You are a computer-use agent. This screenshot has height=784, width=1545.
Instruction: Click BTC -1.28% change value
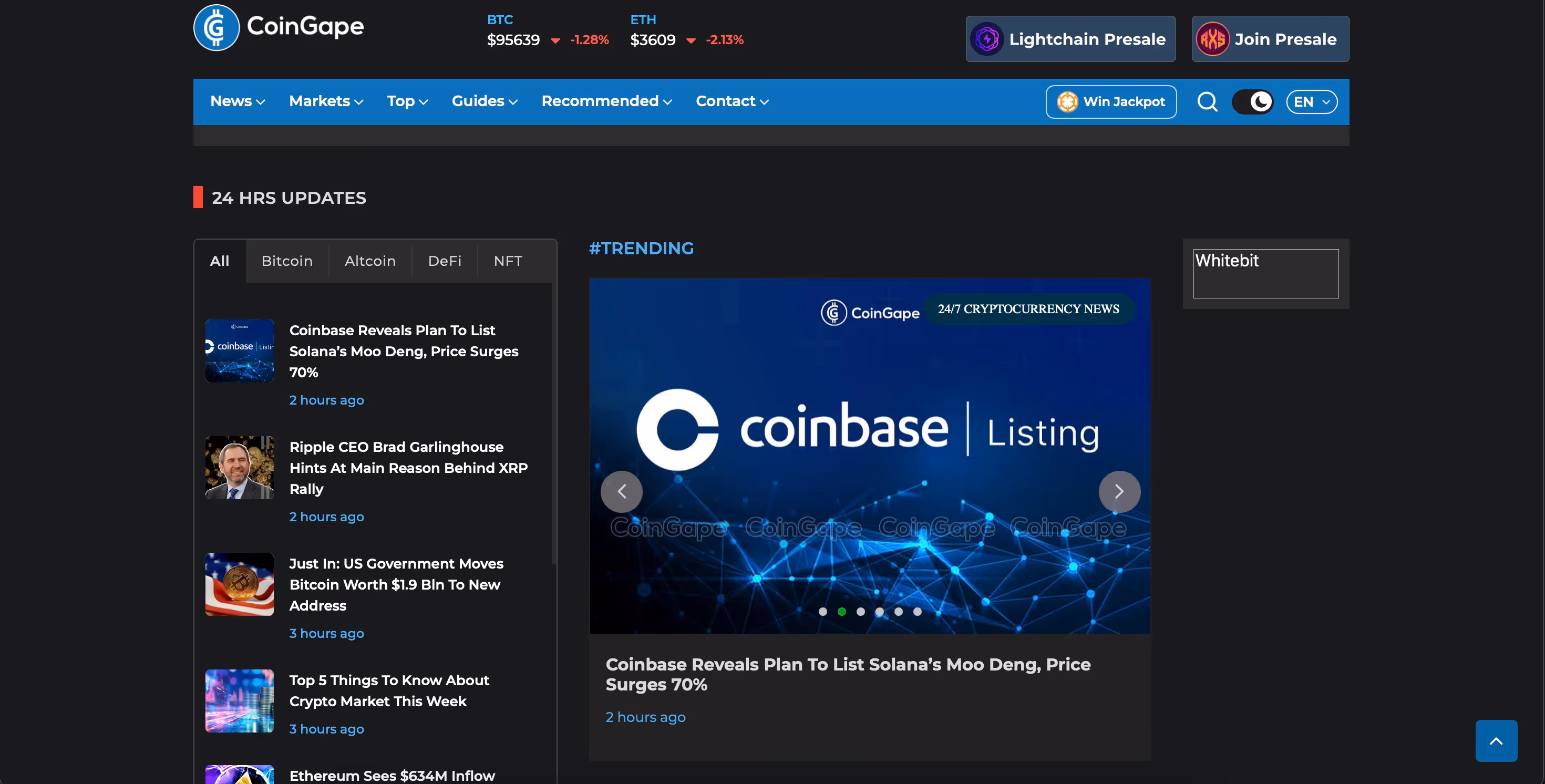click(x=589, y=39)
